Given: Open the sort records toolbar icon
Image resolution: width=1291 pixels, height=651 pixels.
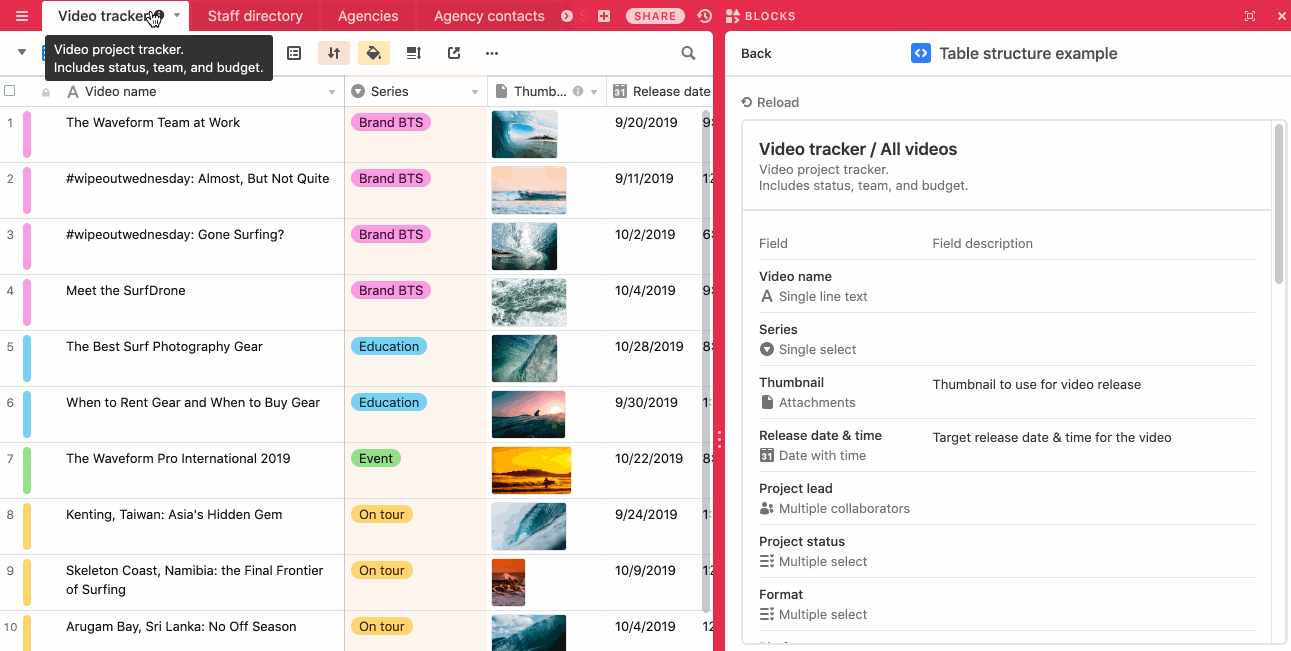Looking at the screenshot, I should pyautogui.click(x=334, y=53).
